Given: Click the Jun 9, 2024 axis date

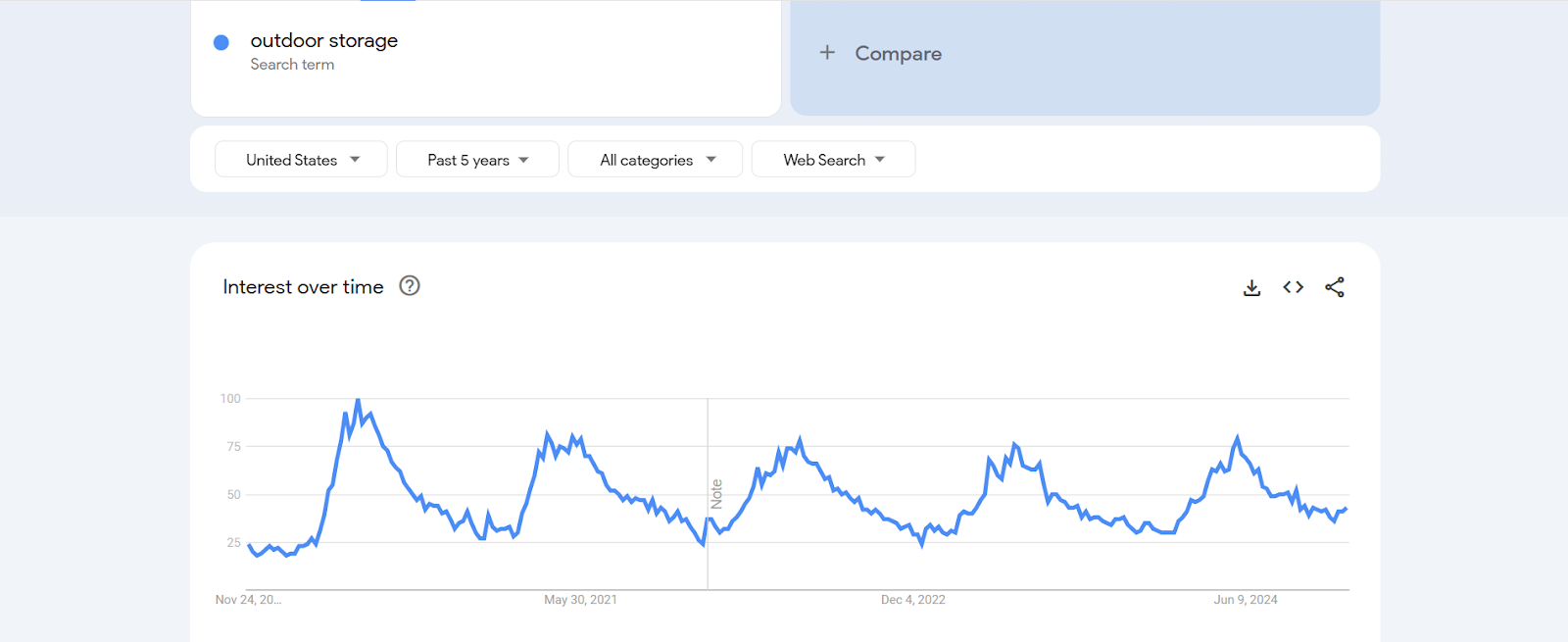Looking at the screenshot, I should [x=1245, y=600].
